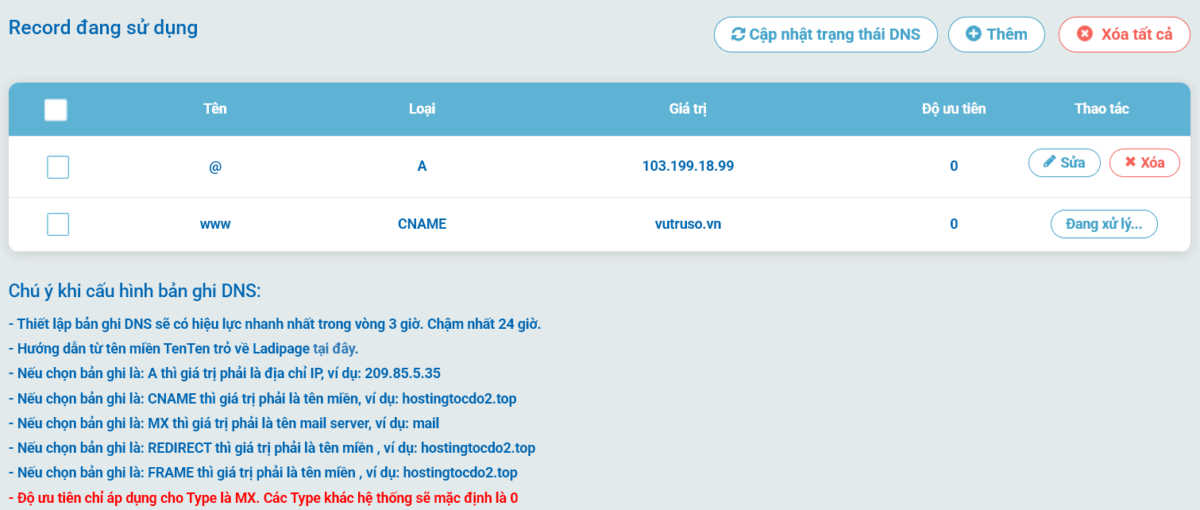Click the Loại column header
This screenshot has width=1200, height=510.
tap(422, 109)
